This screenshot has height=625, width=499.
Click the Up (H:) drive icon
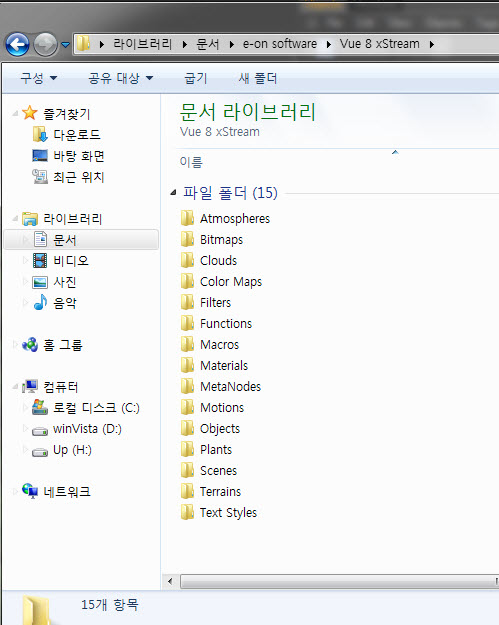[x=40, y=452]
